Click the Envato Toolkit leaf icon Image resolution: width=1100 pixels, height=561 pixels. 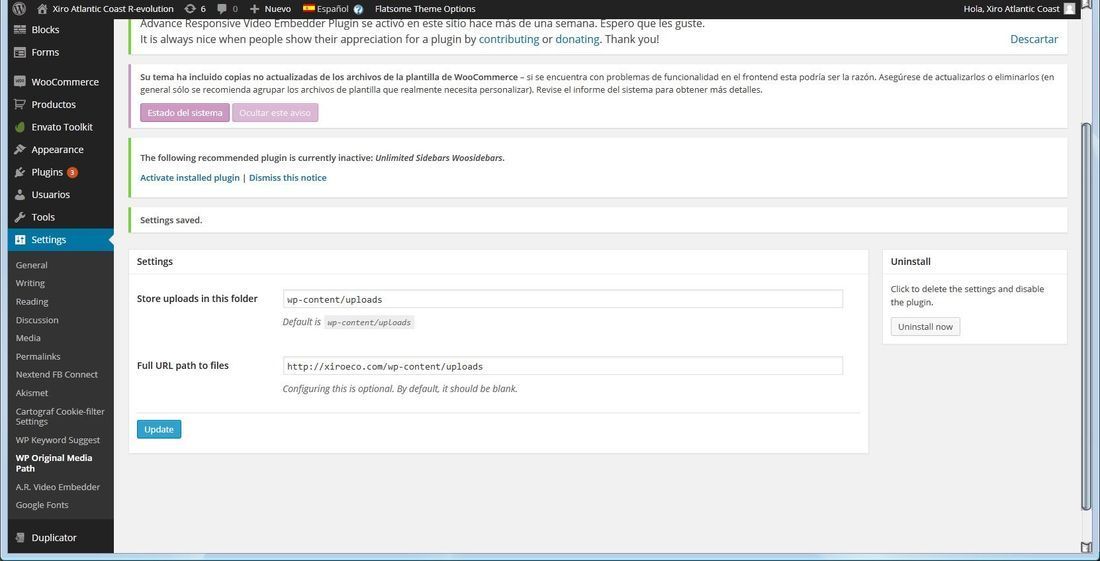pos(20,127)
